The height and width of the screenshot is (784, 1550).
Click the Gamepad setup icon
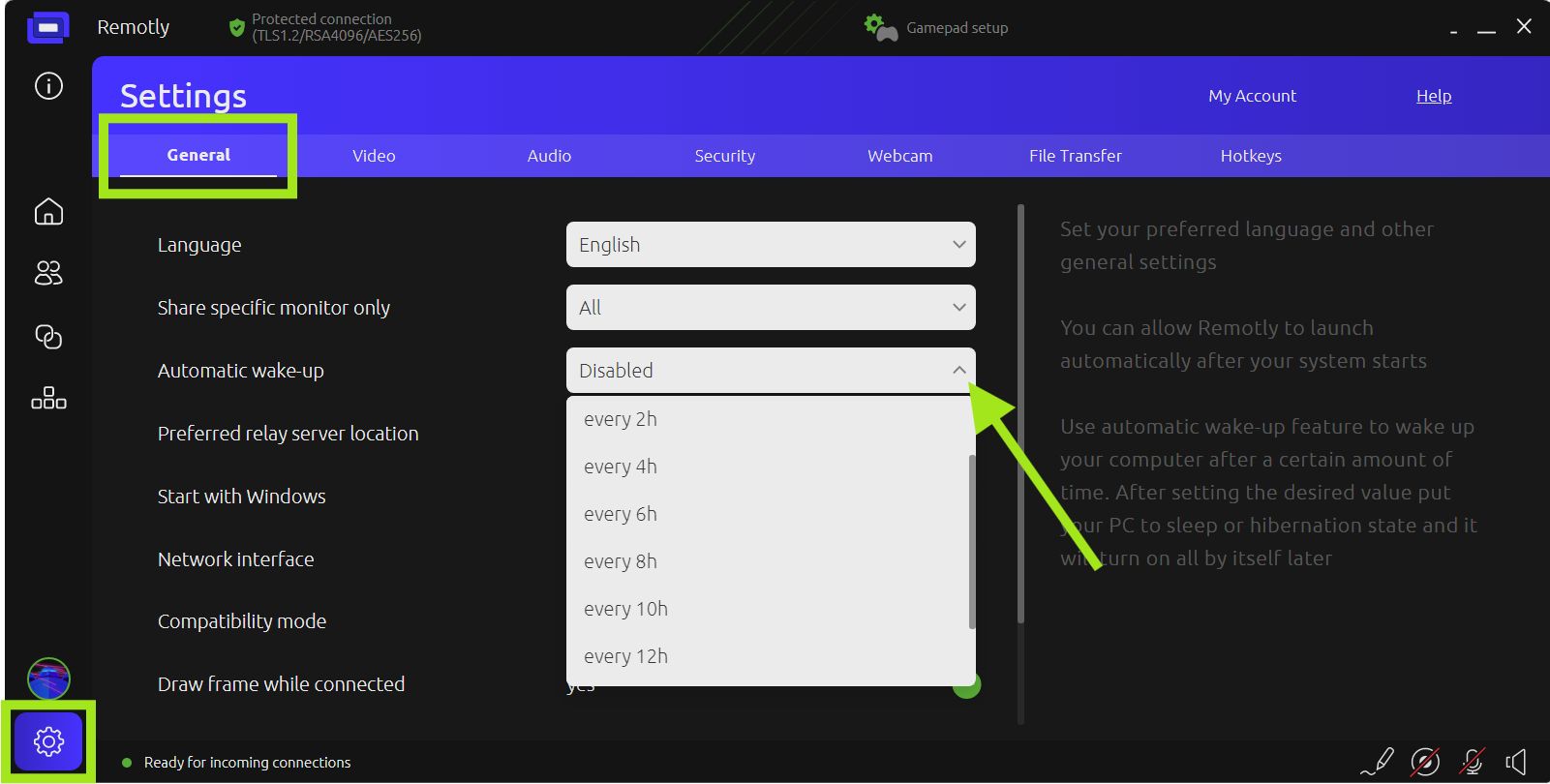880,28
